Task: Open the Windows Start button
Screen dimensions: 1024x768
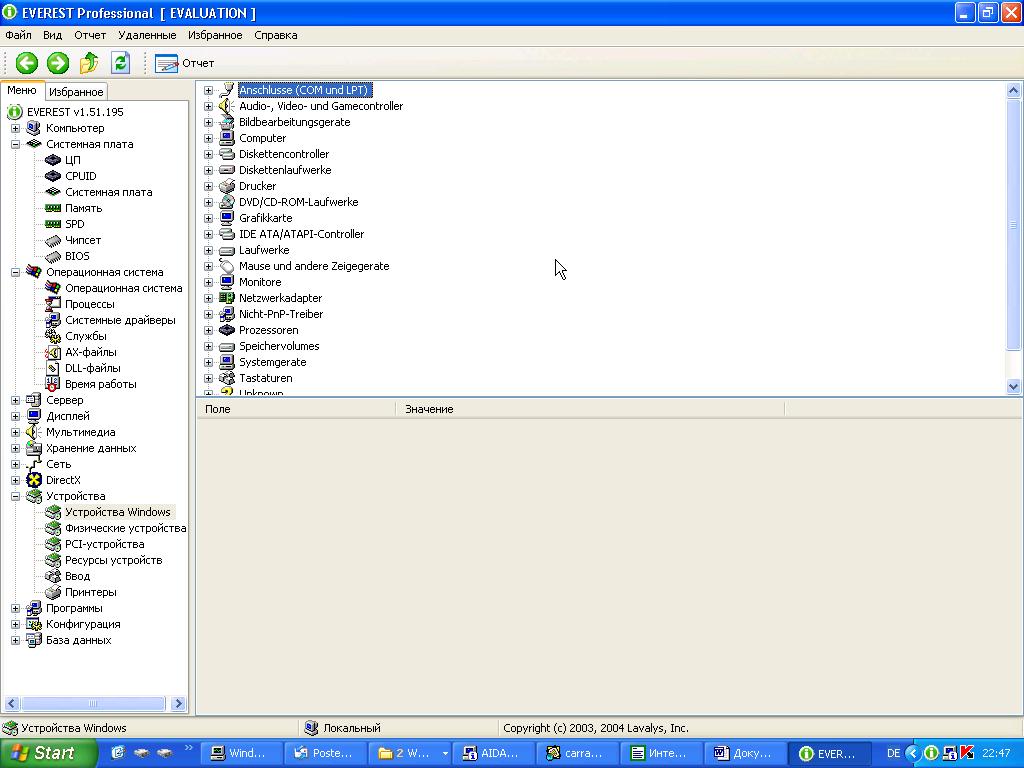Action: tap(48, 753)
